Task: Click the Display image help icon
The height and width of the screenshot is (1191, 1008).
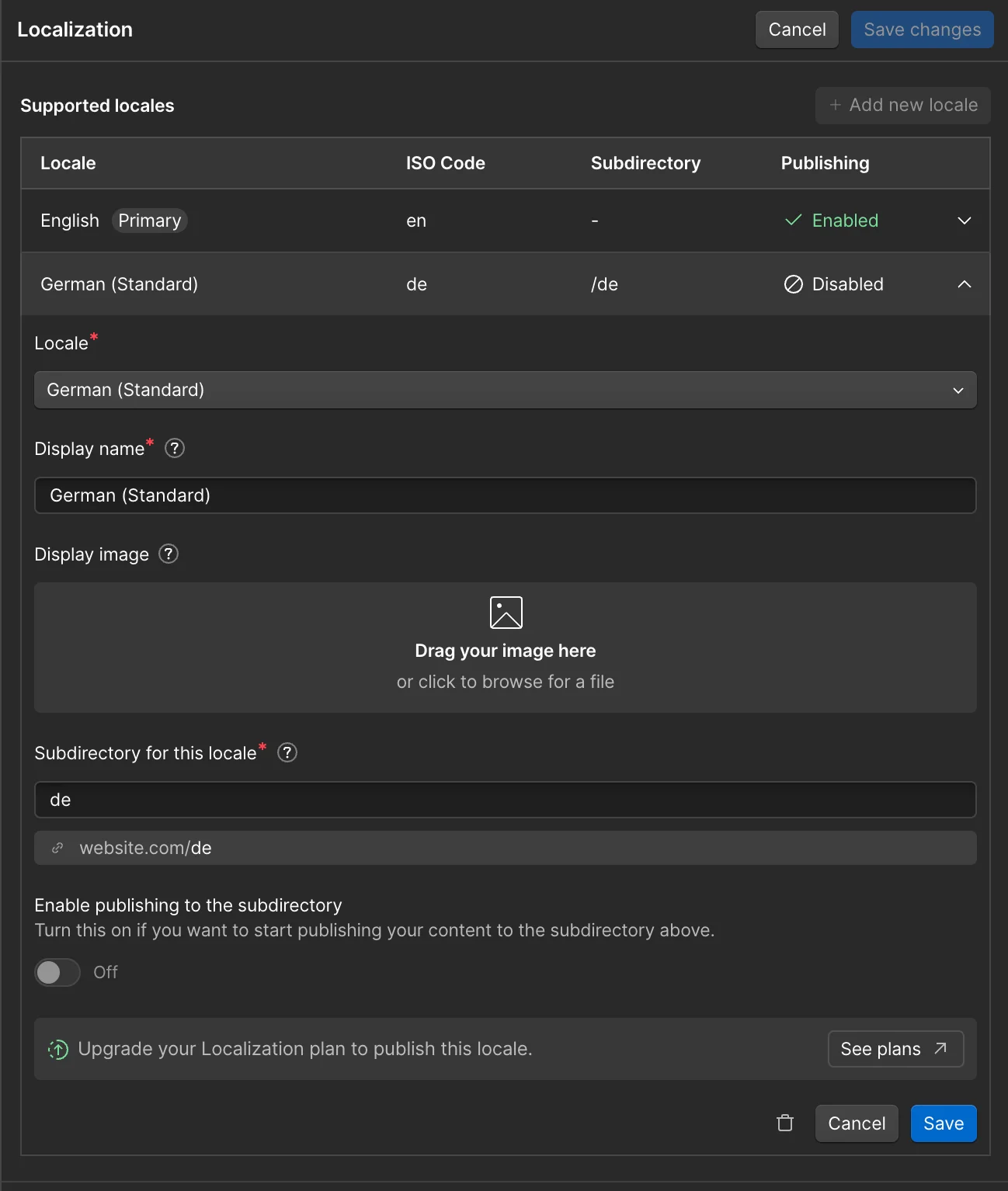Action: pyautogui.click(x=169, y=554)
